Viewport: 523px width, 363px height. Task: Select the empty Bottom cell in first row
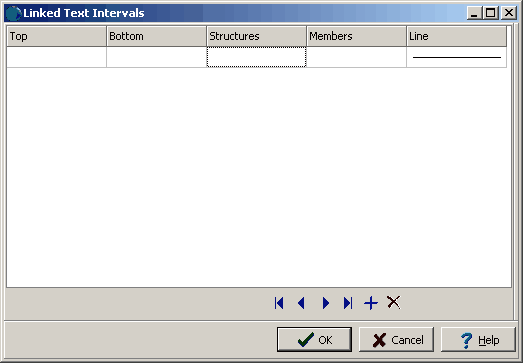coord(156,57)
